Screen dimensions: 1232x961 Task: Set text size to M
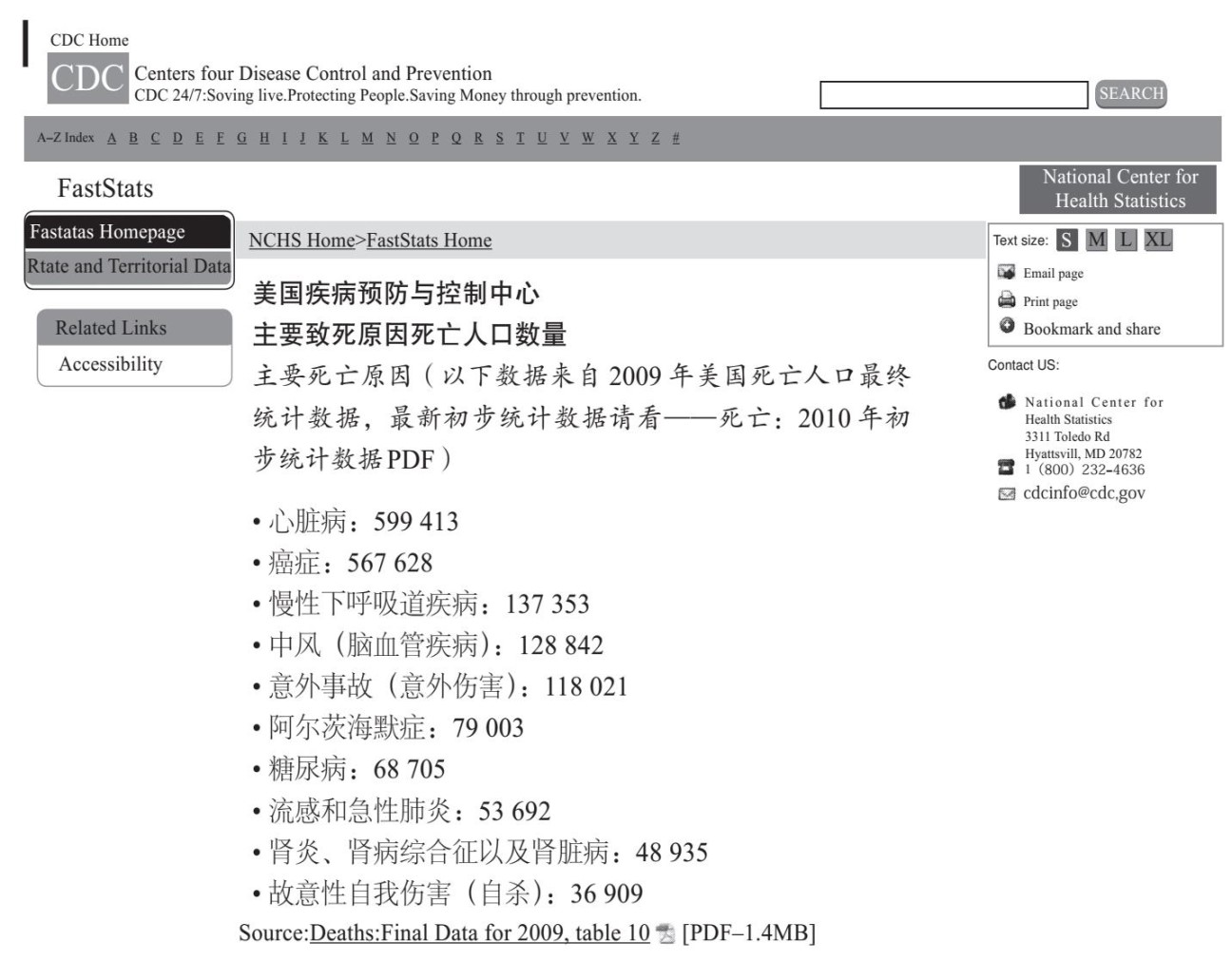(x=1097, y=240)
